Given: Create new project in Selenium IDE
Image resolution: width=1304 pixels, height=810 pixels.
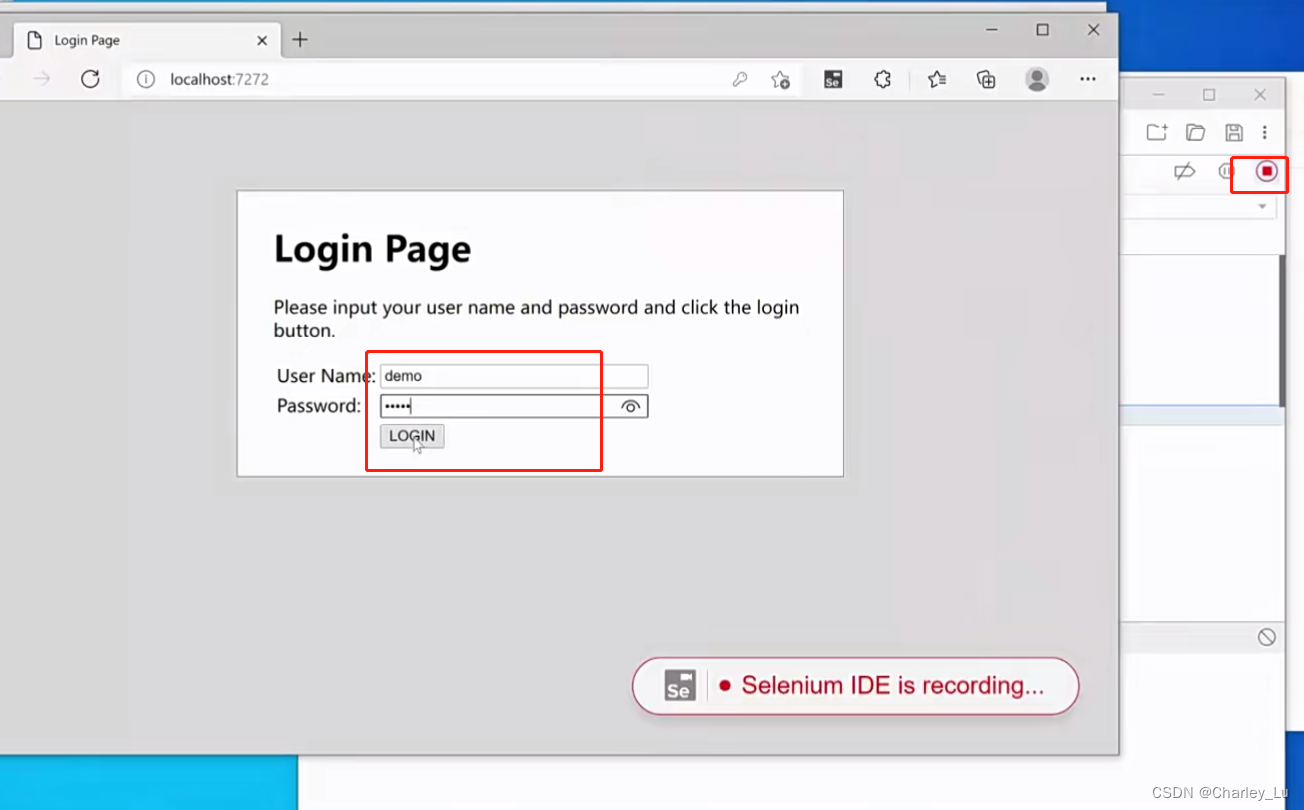Looking at the screenshot, I should [1157, 132].
